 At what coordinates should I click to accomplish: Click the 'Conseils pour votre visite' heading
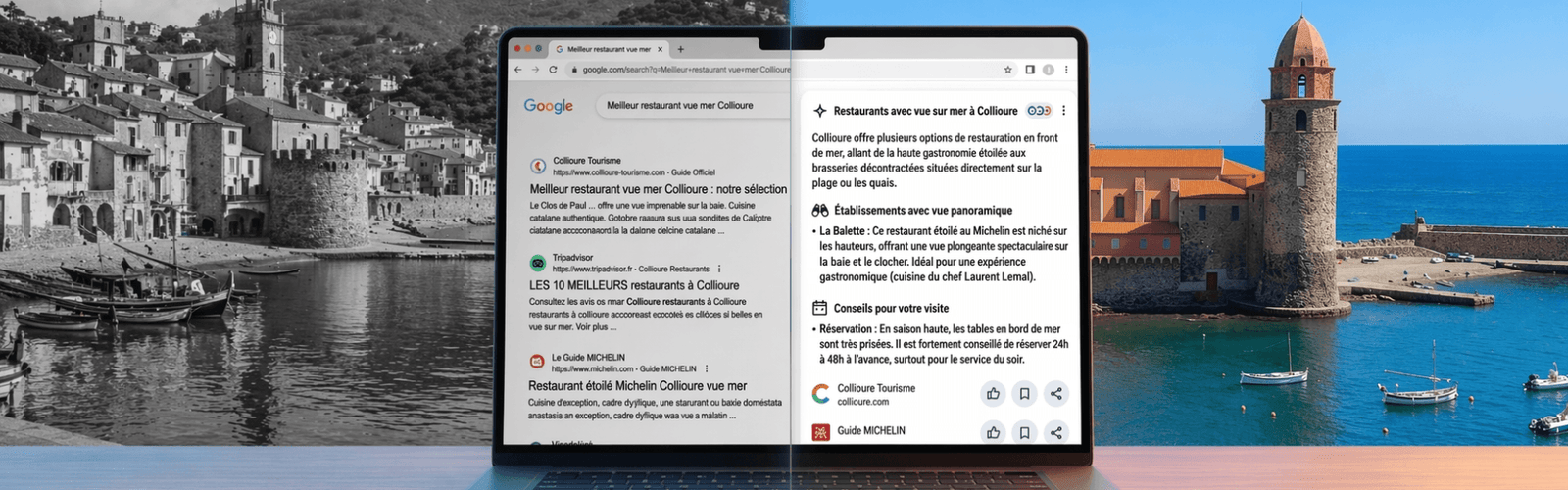pos(891,308)
